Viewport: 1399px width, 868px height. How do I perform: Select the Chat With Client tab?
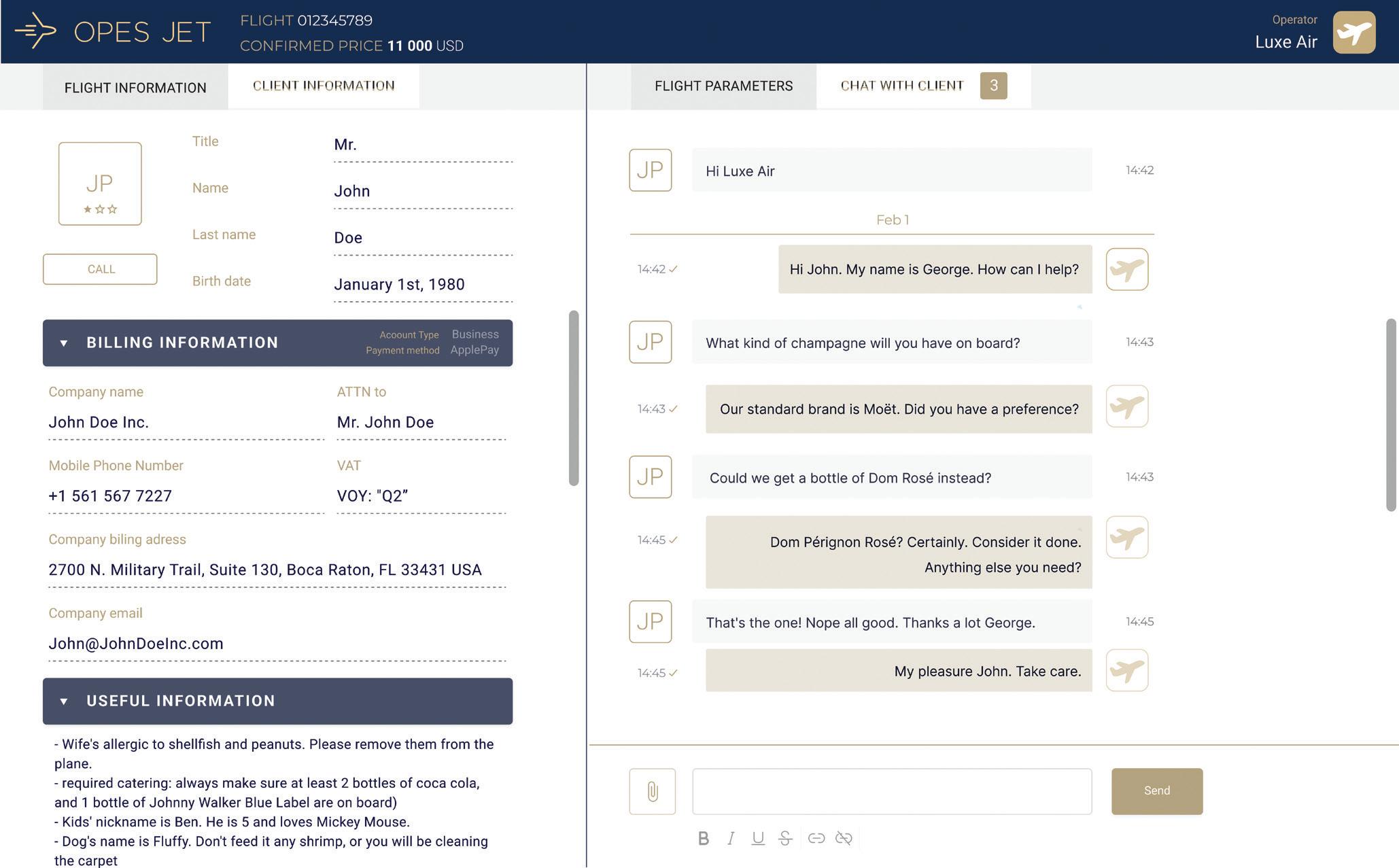pyautogui.click(x=902, y=86)
